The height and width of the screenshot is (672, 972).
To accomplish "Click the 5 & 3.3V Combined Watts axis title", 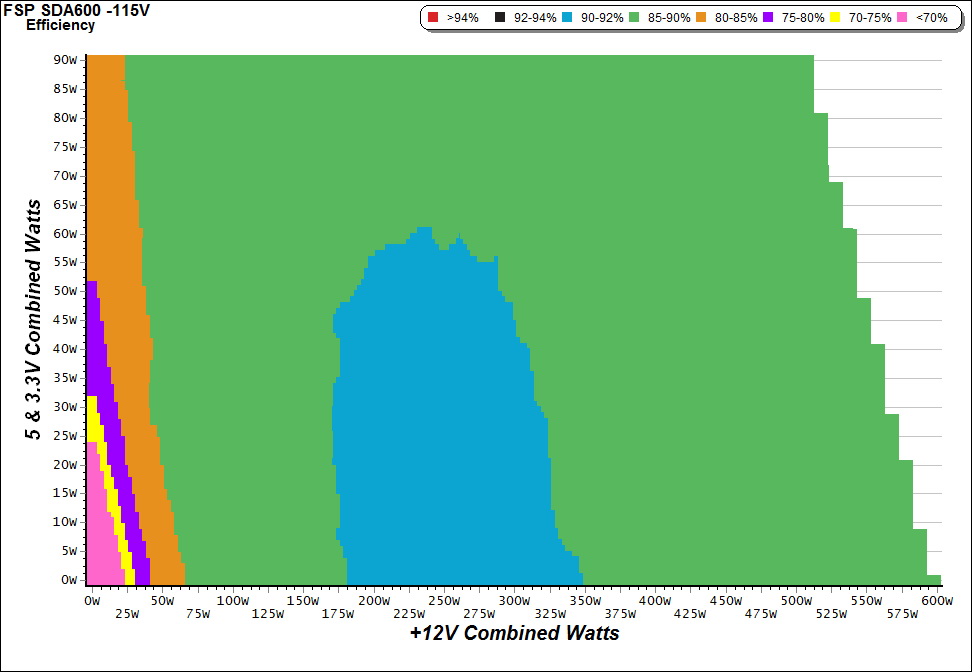I will (35, 320).
